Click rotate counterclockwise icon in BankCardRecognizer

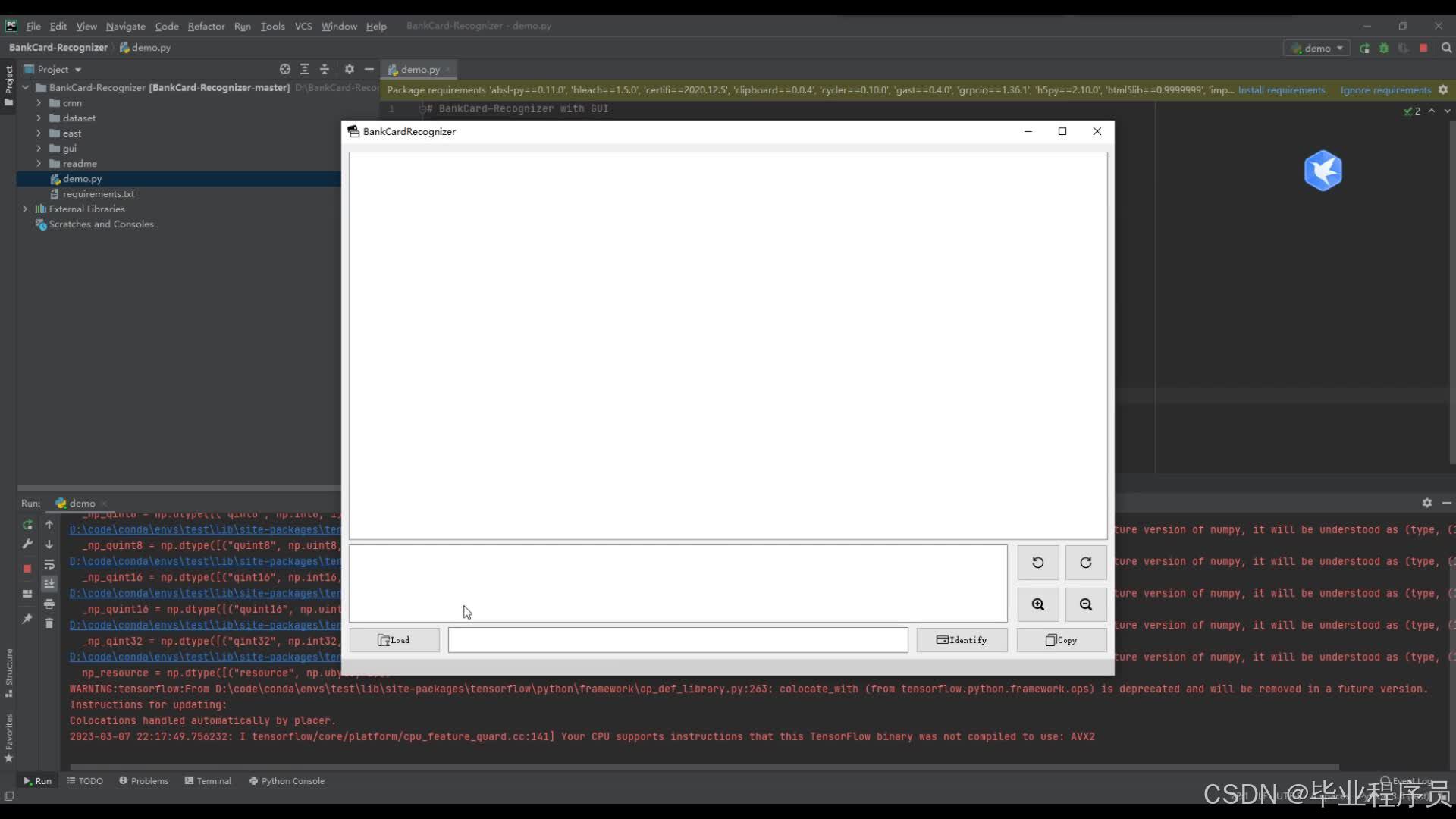click(1037, 563)
